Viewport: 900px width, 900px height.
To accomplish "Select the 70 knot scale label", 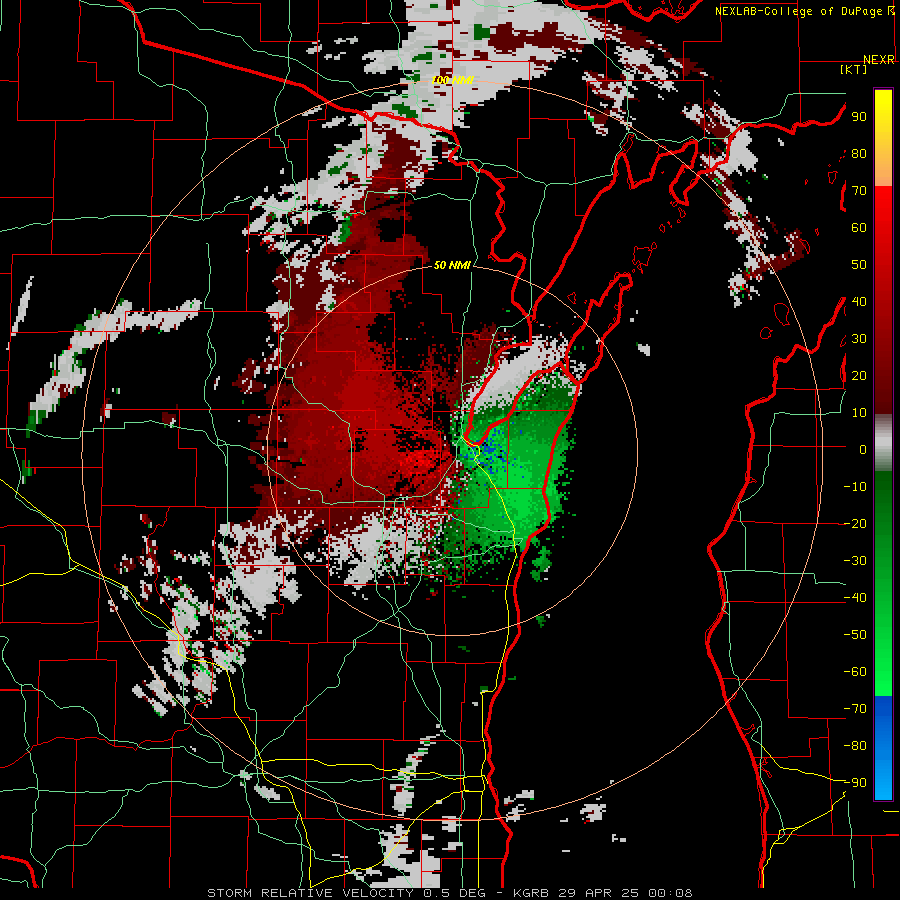I will pyautogui.click(x=859, y=191).
